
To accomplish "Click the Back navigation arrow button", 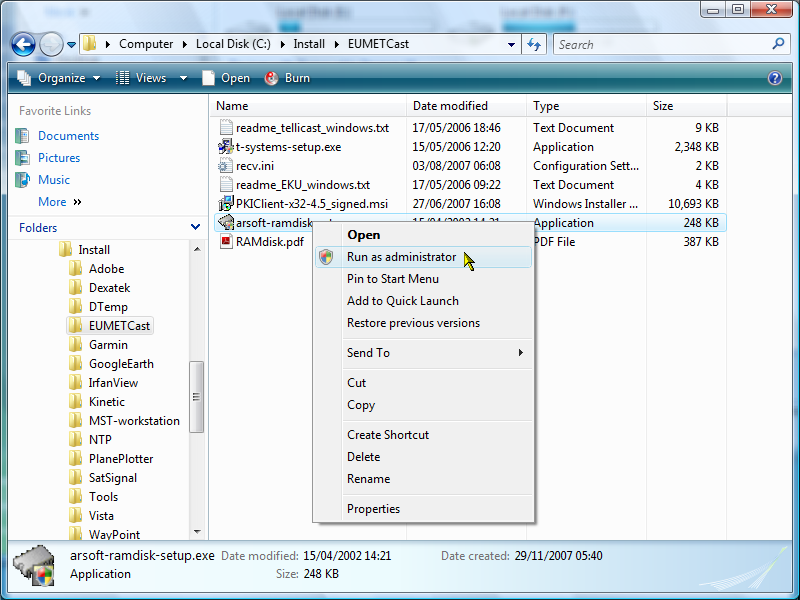I will coord(23,44).
